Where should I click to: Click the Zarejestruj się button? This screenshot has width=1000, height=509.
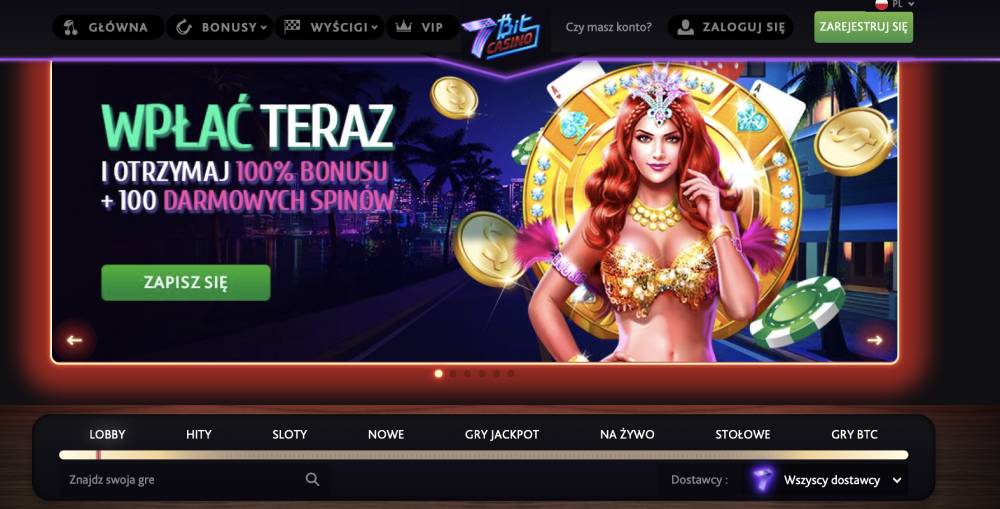[863, 27]
